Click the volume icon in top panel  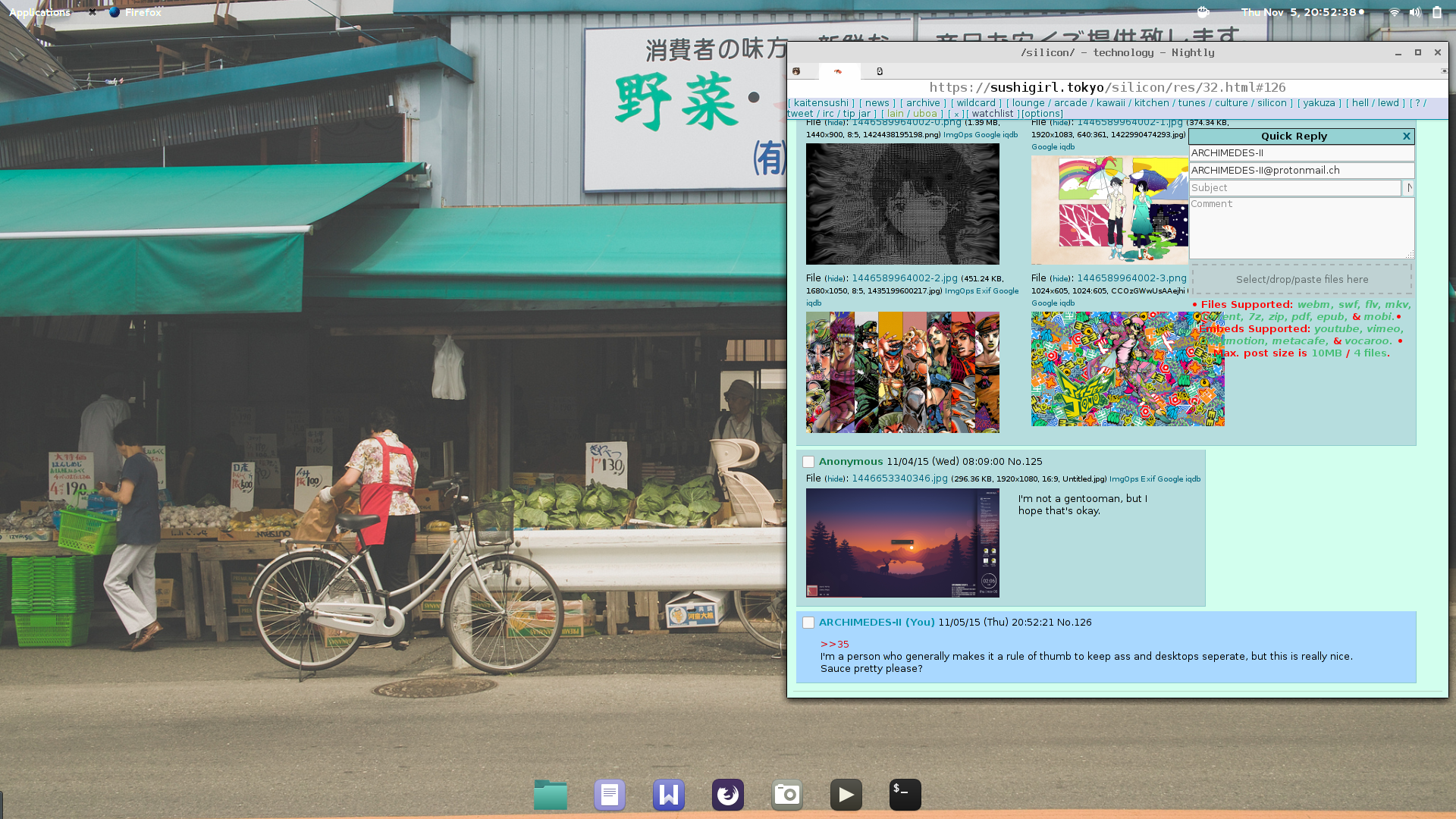click(1415, 12)
